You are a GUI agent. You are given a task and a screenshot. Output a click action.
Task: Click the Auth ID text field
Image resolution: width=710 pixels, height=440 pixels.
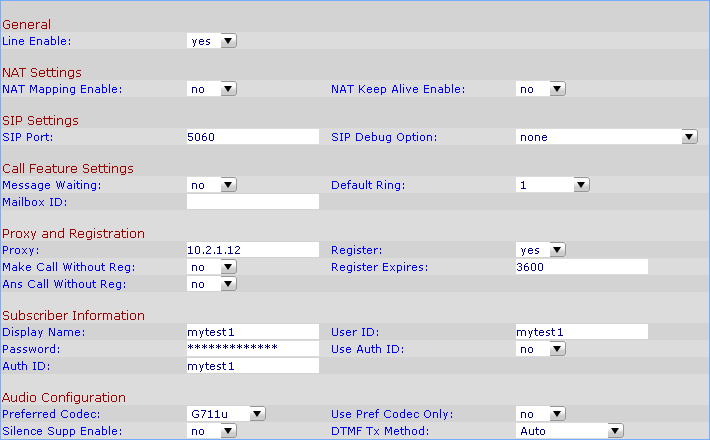coord(252,366)
